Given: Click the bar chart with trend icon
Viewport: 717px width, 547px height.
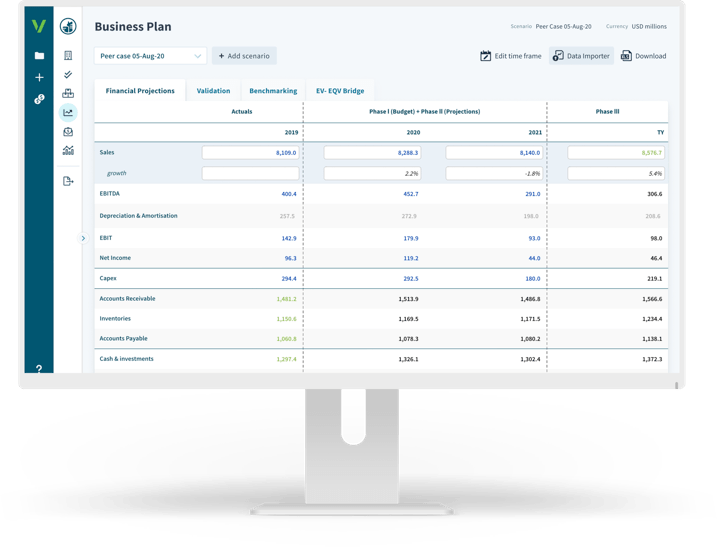Looking at the screenshot, I should click(68, 151).
